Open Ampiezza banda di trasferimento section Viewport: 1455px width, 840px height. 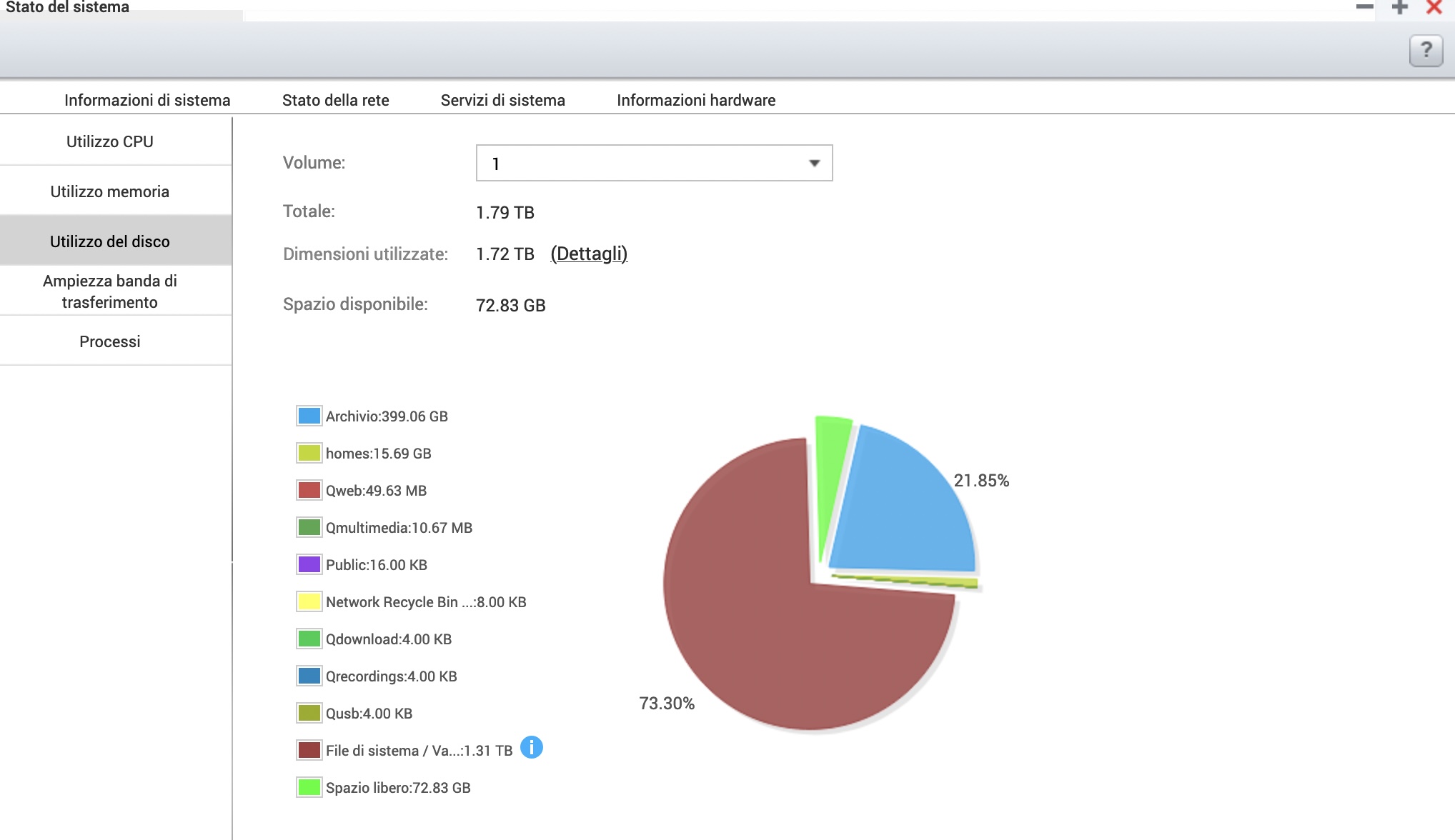(110, 291)
